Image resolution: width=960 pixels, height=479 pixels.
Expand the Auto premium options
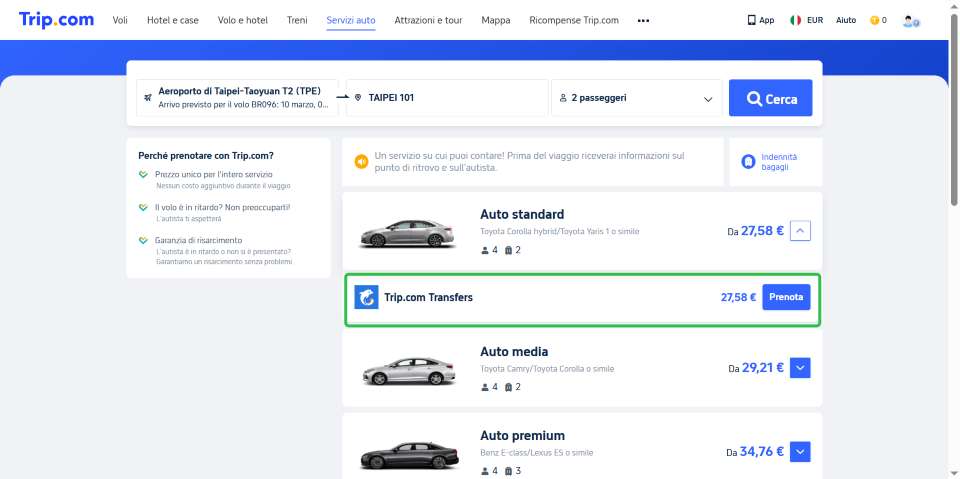(800, 452)
